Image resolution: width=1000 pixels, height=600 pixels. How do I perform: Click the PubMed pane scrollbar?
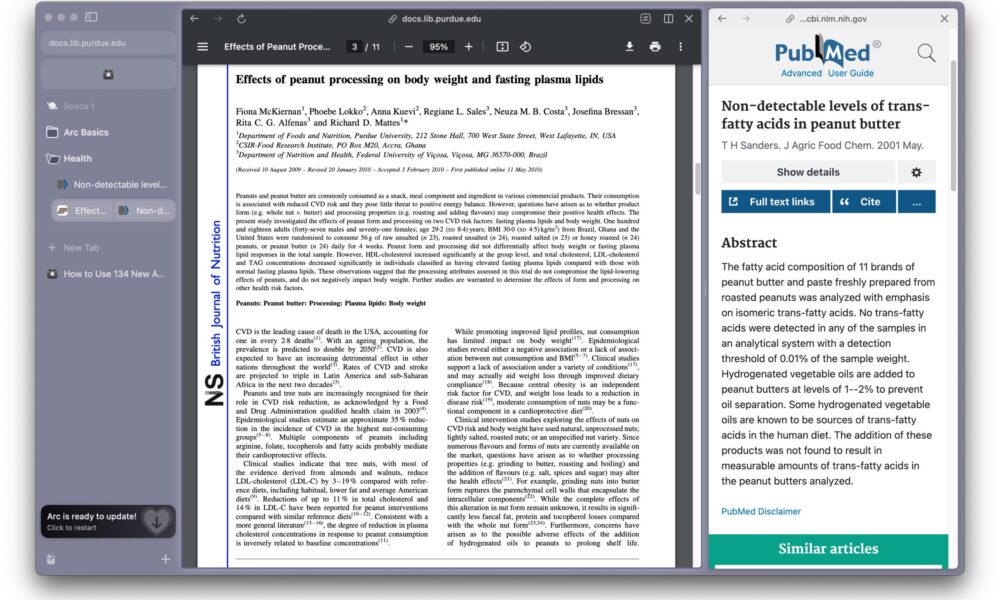(953, 126)
